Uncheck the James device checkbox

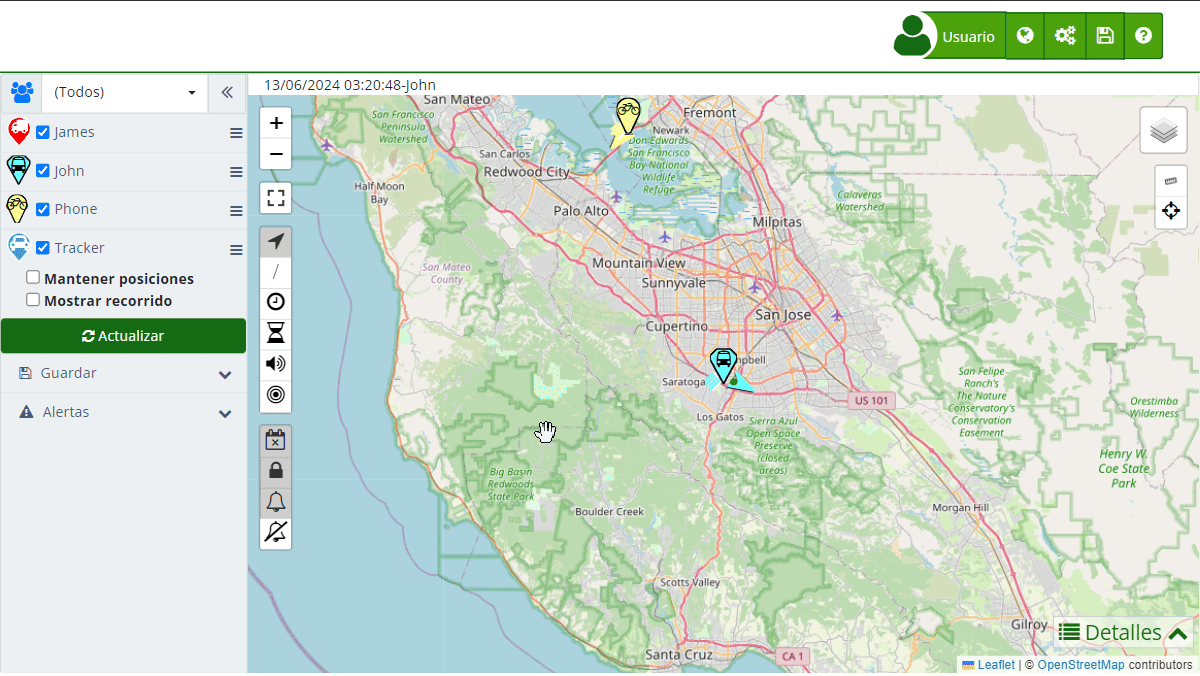pos(43,132)
